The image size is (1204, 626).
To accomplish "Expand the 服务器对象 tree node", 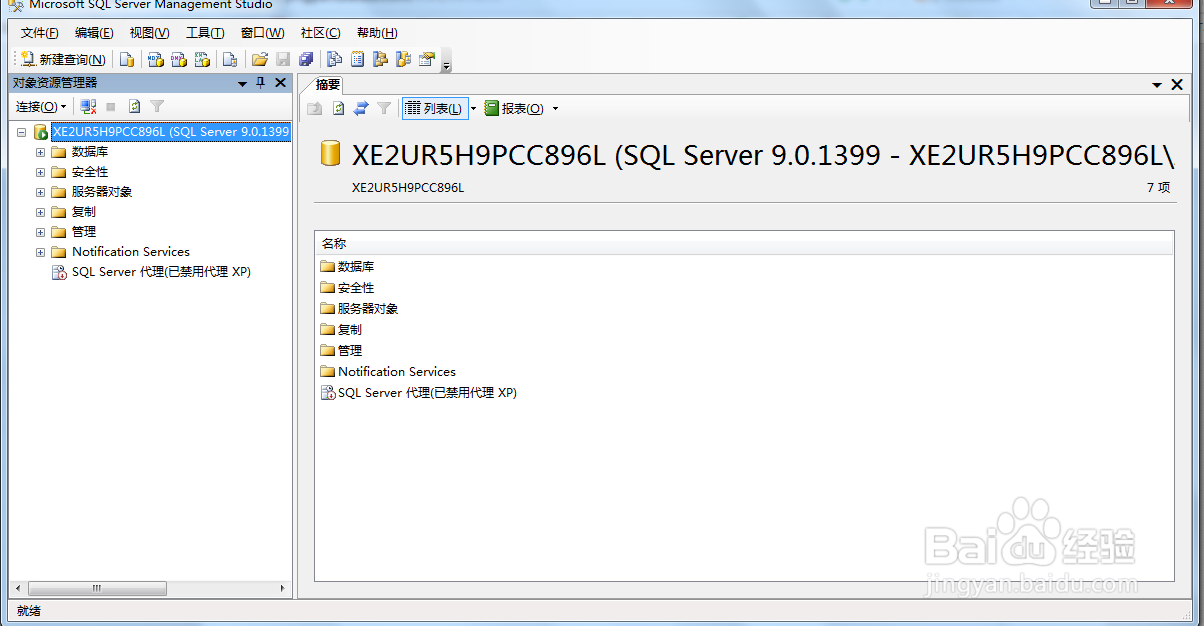I will (41, 192).
